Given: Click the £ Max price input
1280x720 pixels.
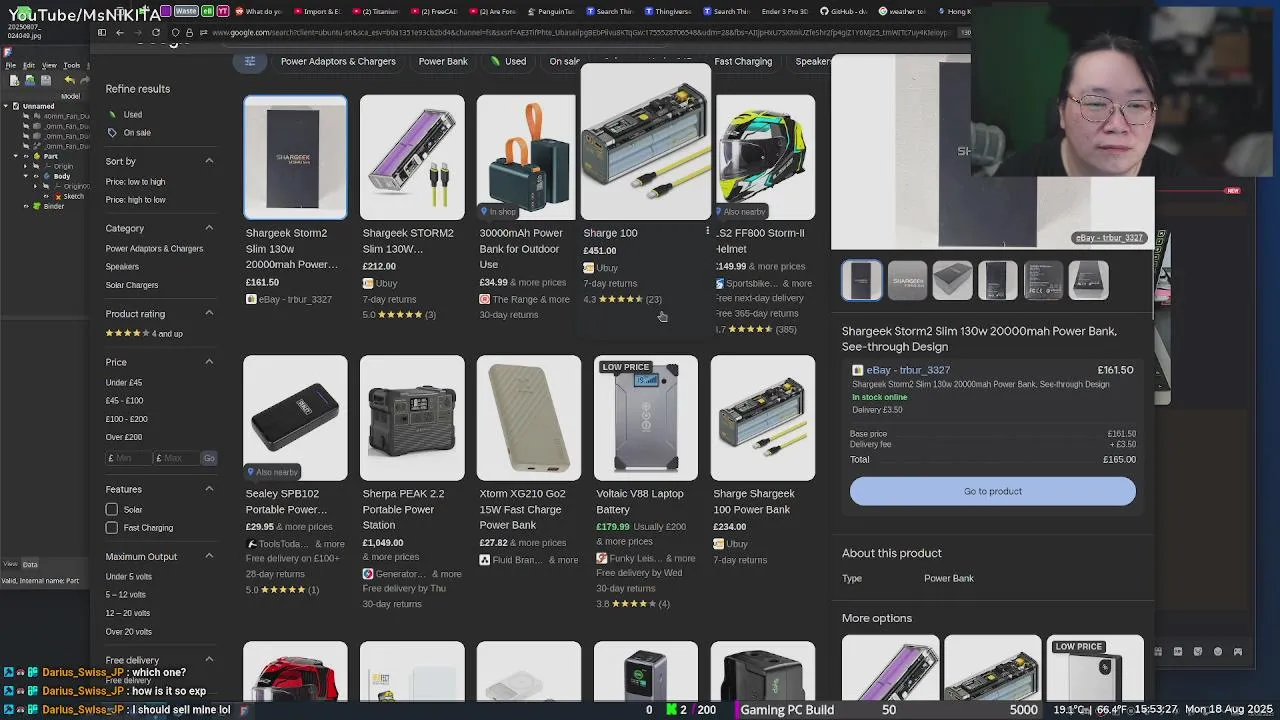Looking at the screenshot, I should pos(177,458).
